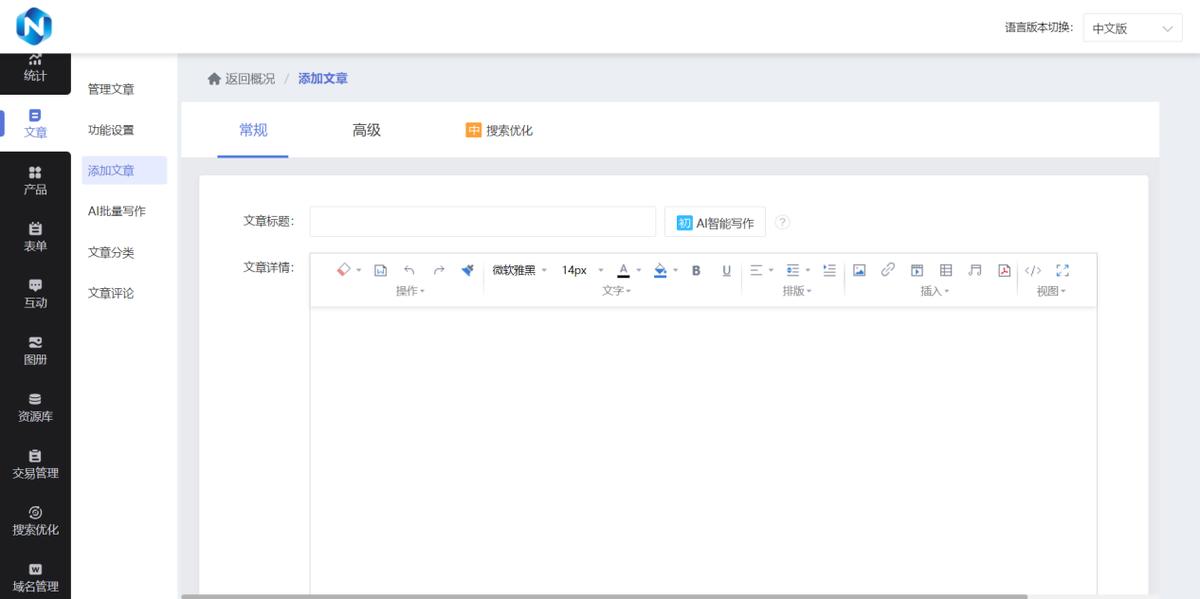This screenshot has height=599, width=1200.
Task: Toggle underline formatting in the editor
Action: pos(726,270)
